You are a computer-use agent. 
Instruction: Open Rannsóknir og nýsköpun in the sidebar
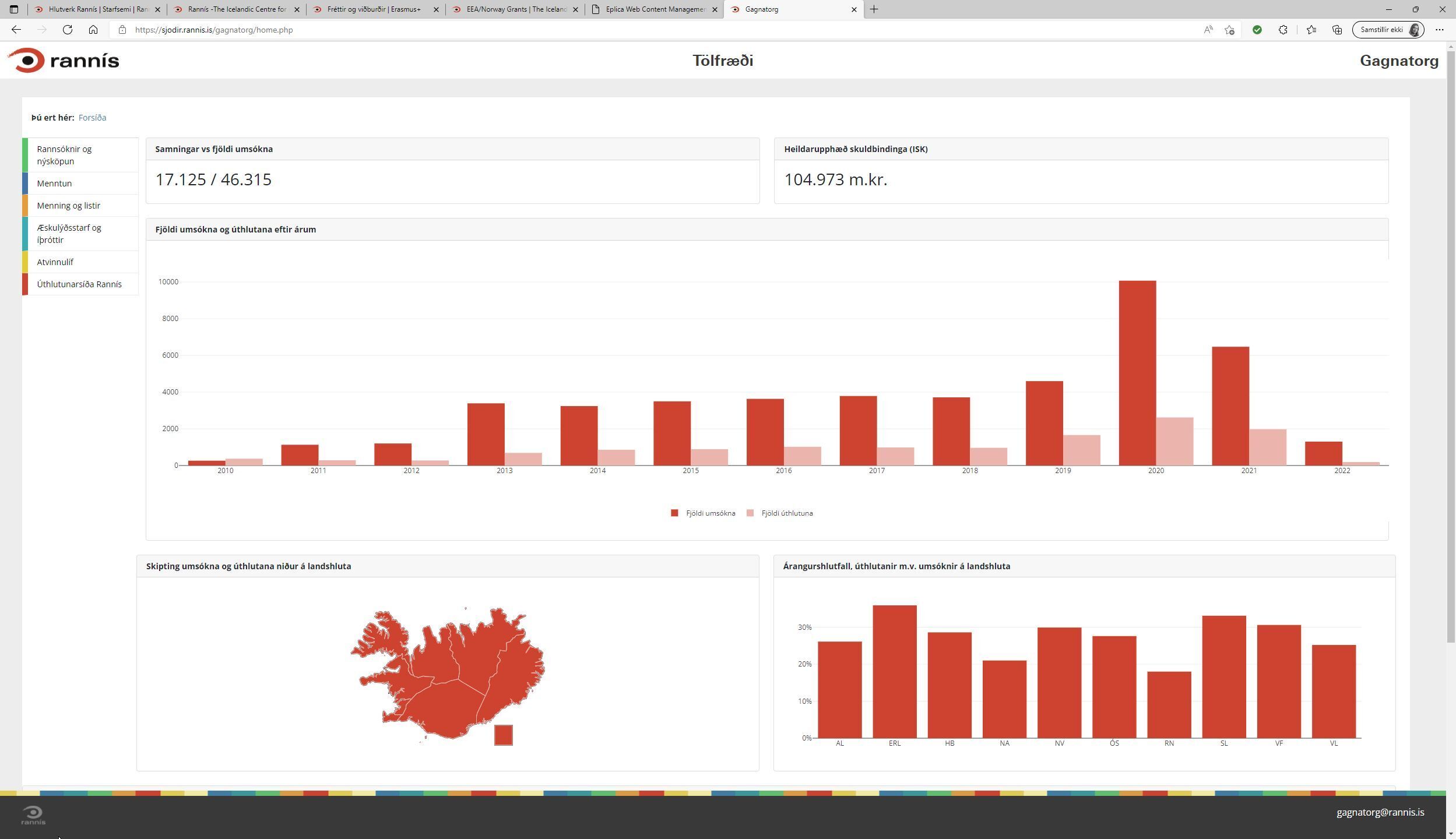point(64,155)
